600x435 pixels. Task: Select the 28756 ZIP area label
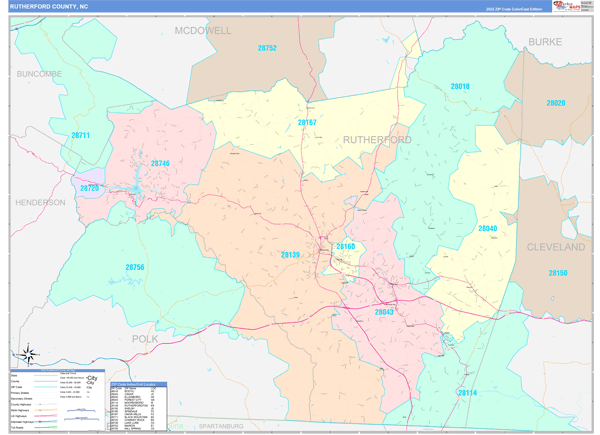135,267
